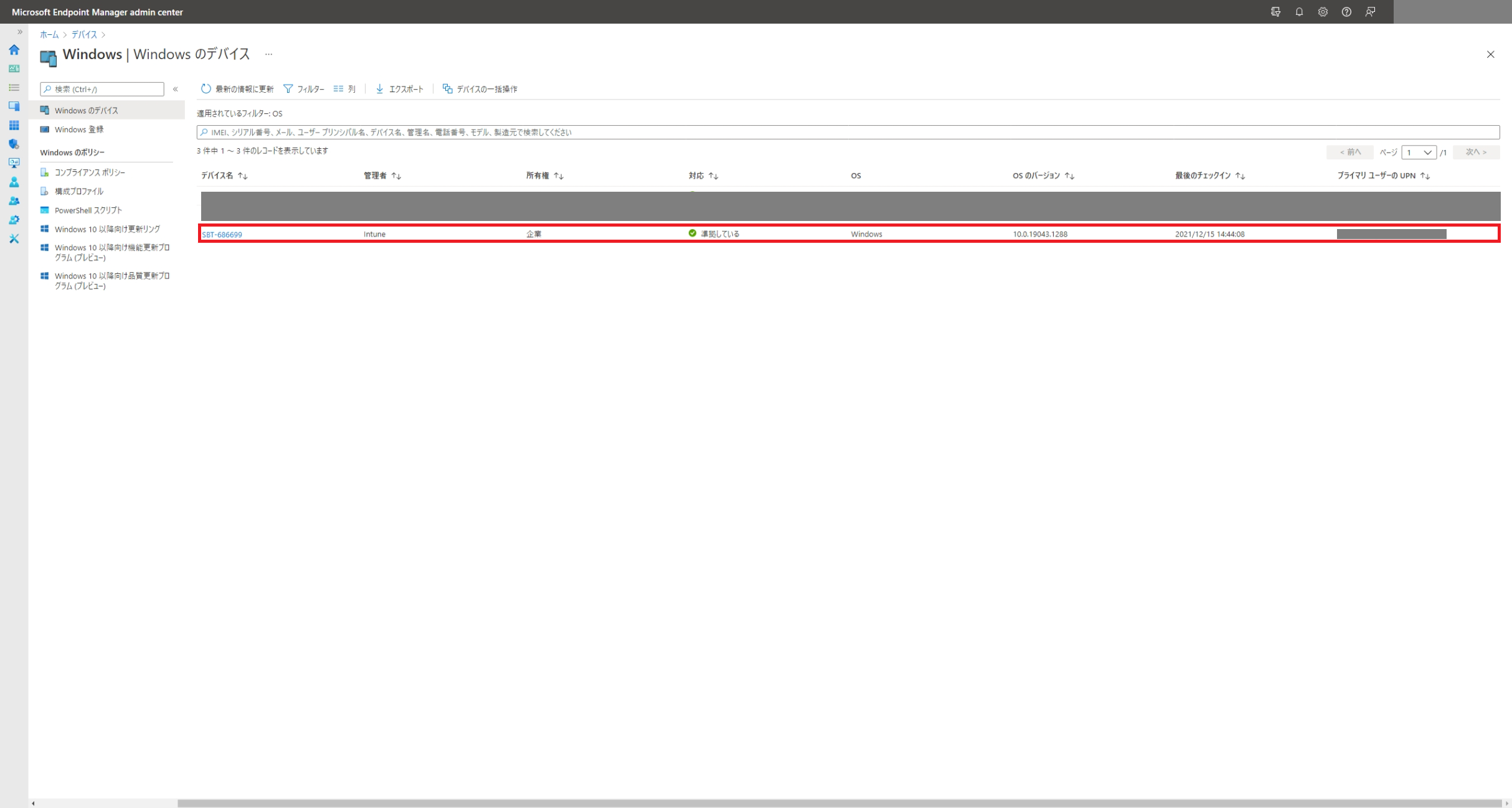Viewport: 1512px width, 808px height.
Task: Open Troubleshooting wrench icon in left rail
Action: coord(14,239)
